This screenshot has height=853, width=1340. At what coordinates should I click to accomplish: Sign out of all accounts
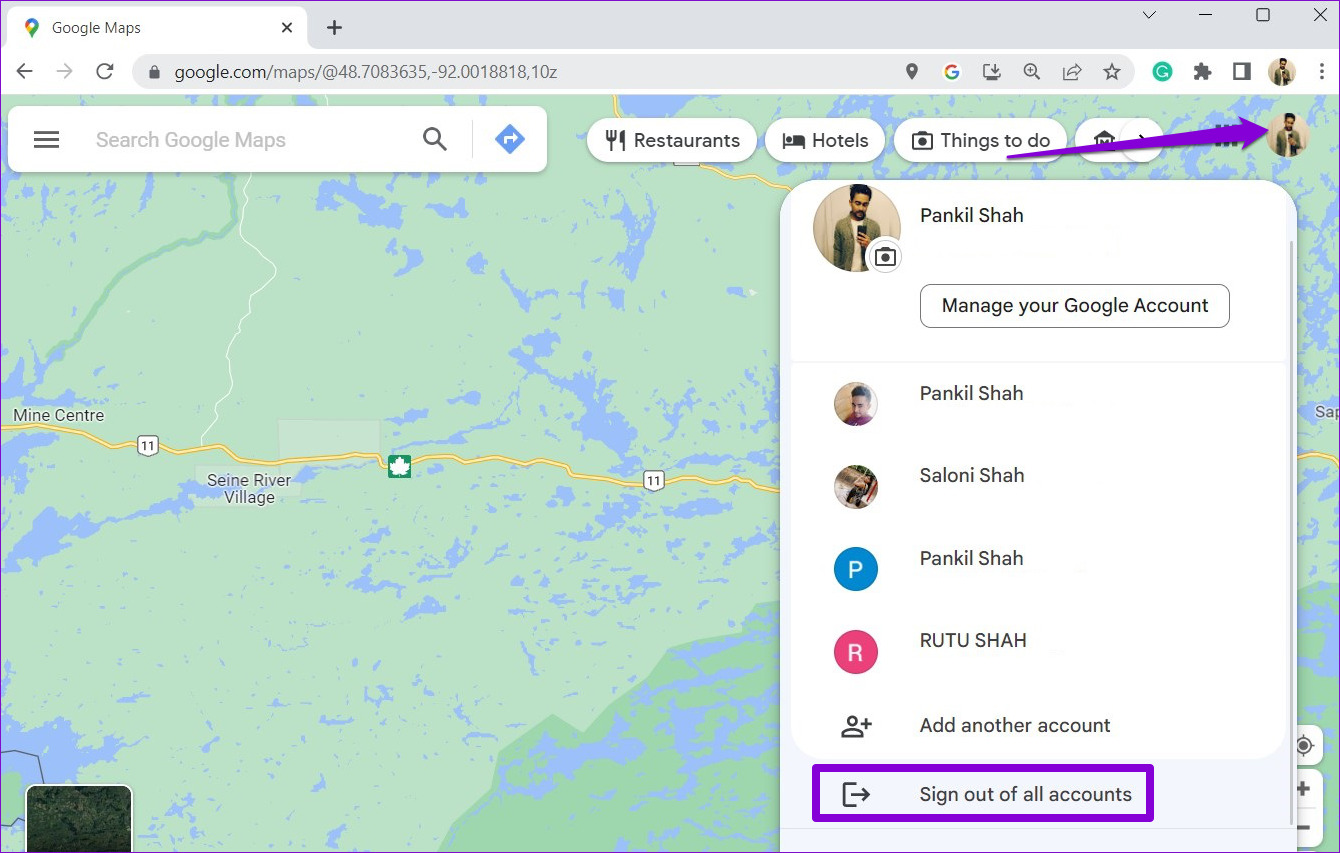983,794
